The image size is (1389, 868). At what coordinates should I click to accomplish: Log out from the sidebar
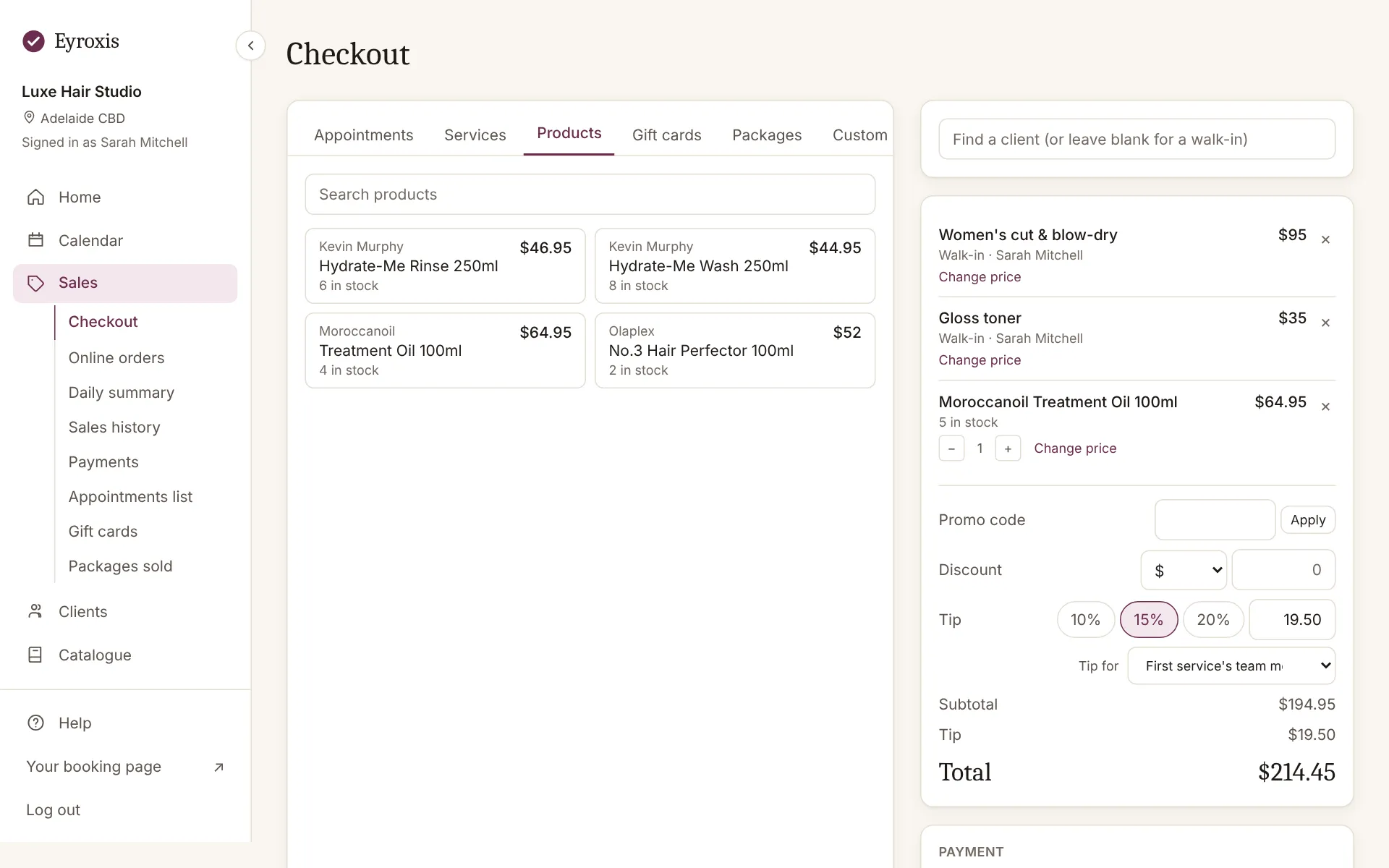[53, 810]
